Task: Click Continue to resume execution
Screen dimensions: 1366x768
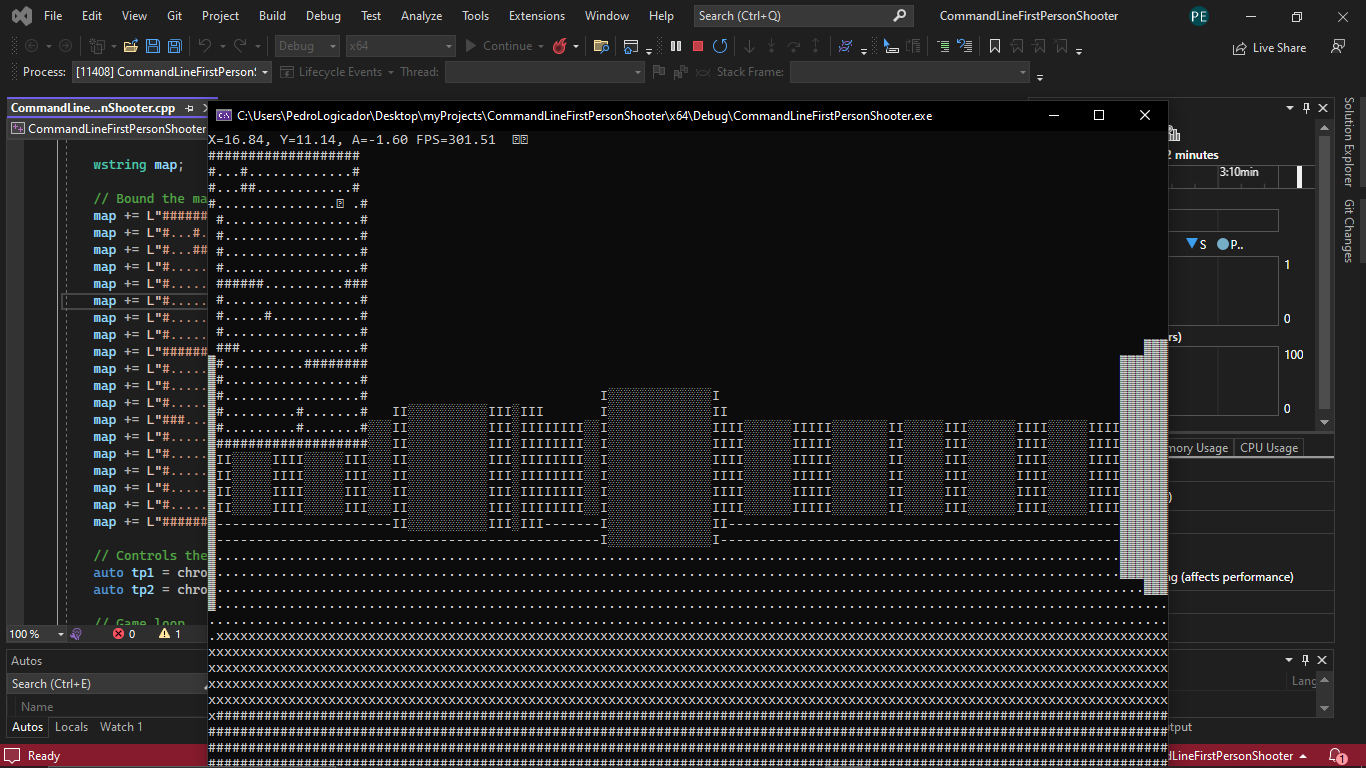Action: point(500,46)
